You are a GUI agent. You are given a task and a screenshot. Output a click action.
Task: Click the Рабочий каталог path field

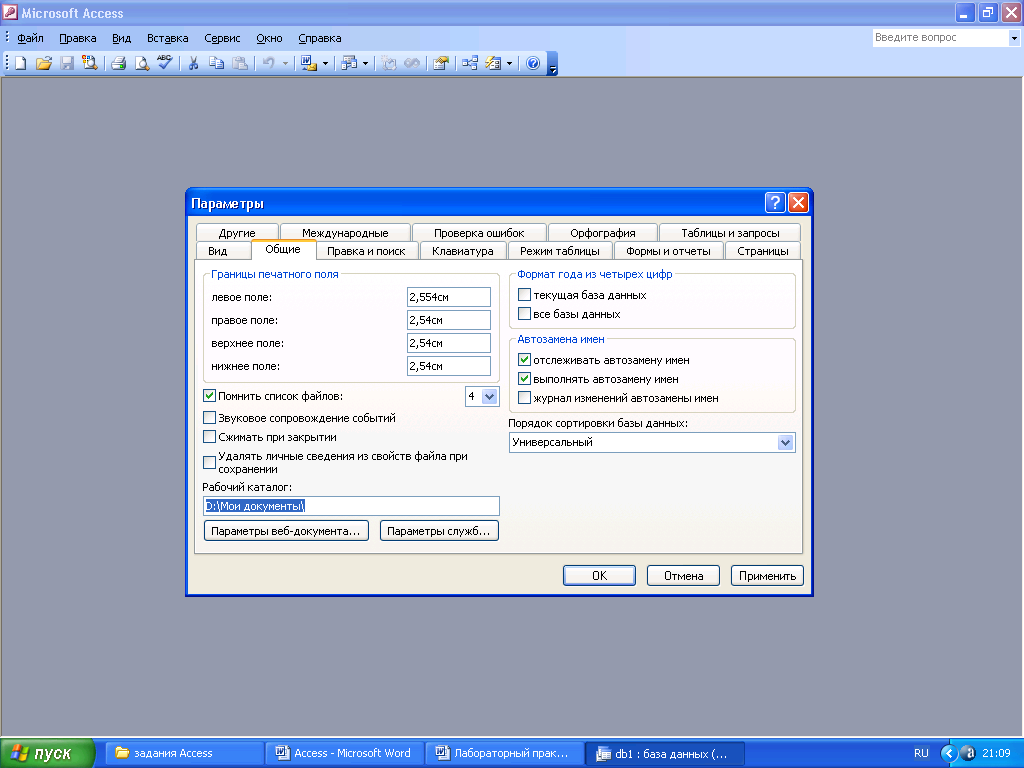[x=351, y=506]
